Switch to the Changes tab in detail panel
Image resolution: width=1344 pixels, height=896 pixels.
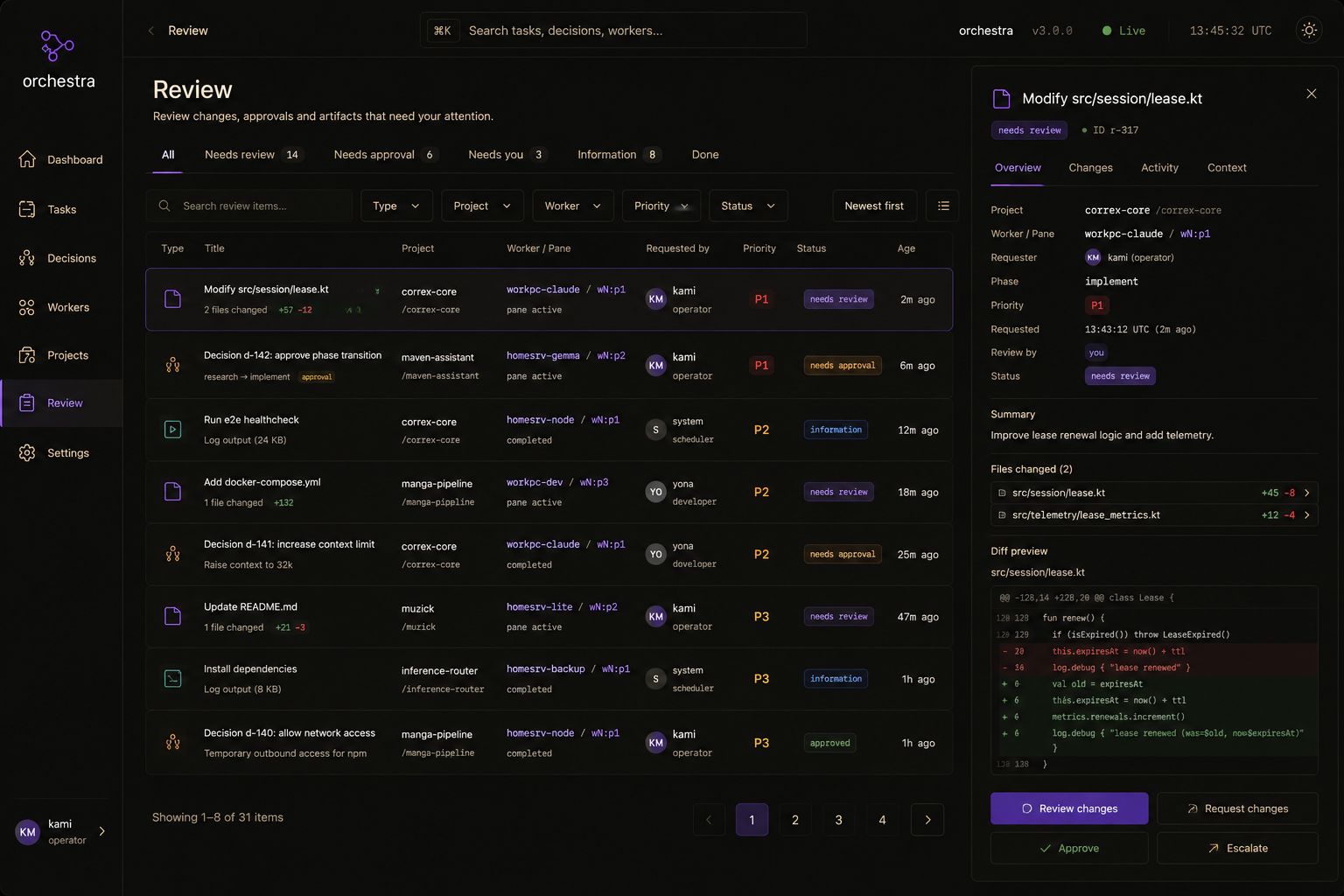tap(1090, 168)
